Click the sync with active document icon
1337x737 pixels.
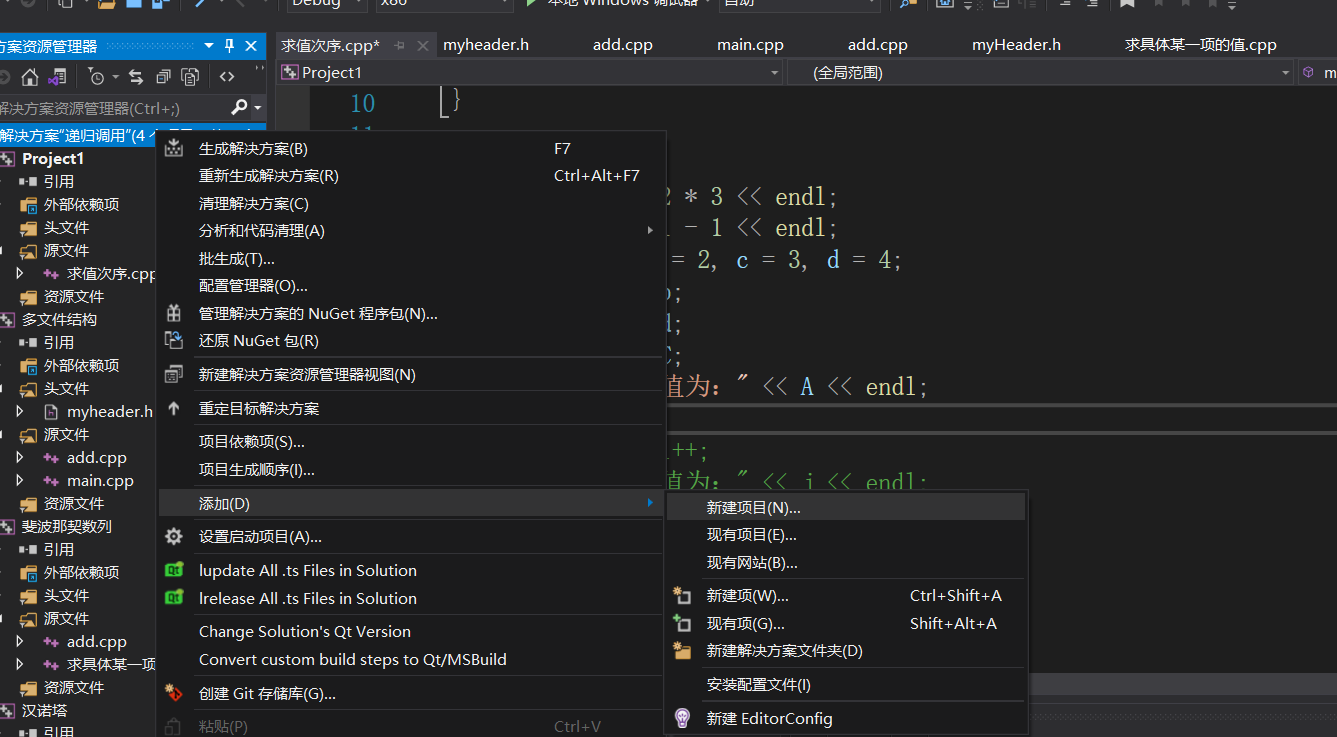coord(136,77)
